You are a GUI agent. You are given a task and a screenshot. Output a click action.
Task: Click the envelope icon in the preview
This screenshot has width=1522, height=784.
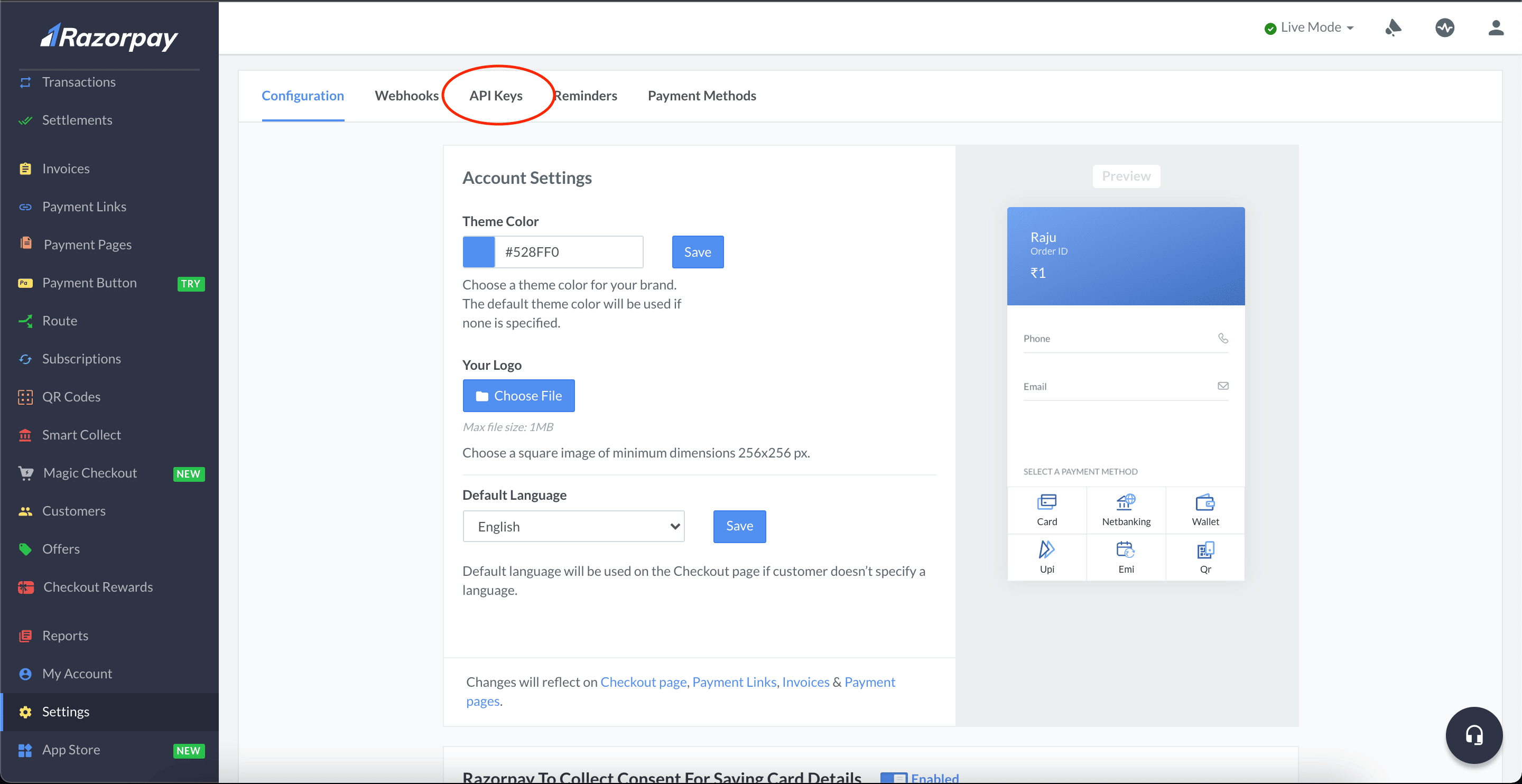point(1223,386)
